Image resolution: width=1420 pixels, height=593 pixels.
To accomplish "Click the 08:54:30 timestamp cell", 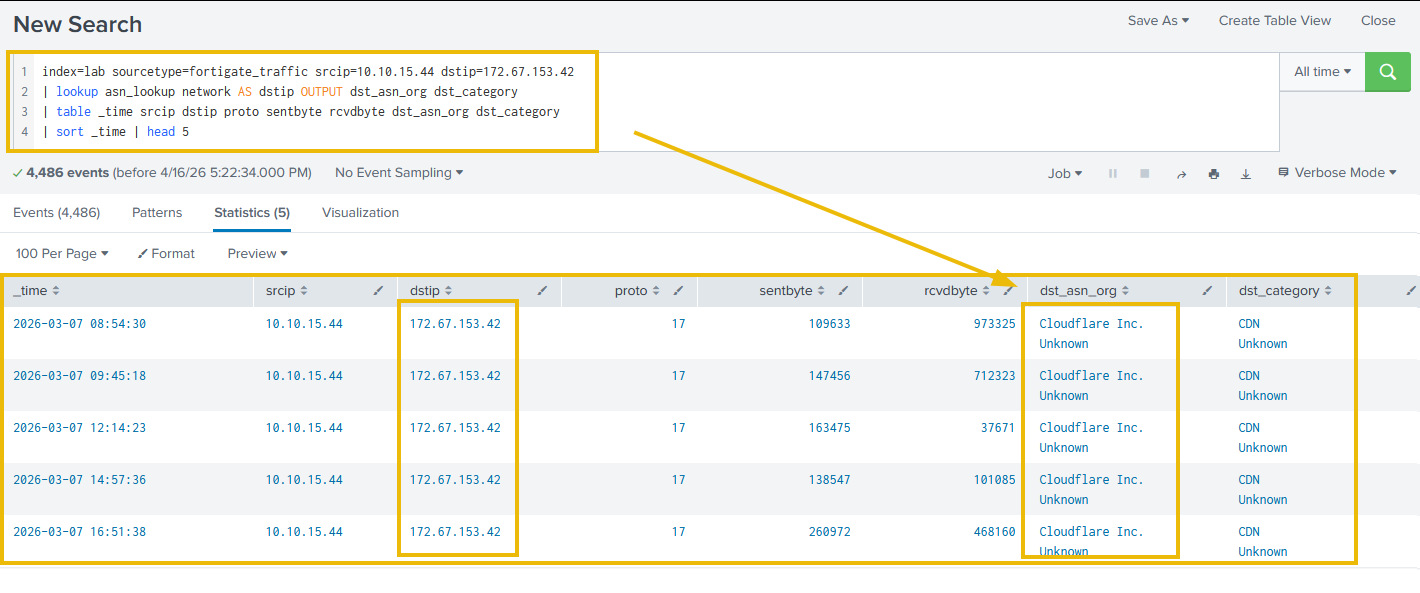I will point(79,324).
